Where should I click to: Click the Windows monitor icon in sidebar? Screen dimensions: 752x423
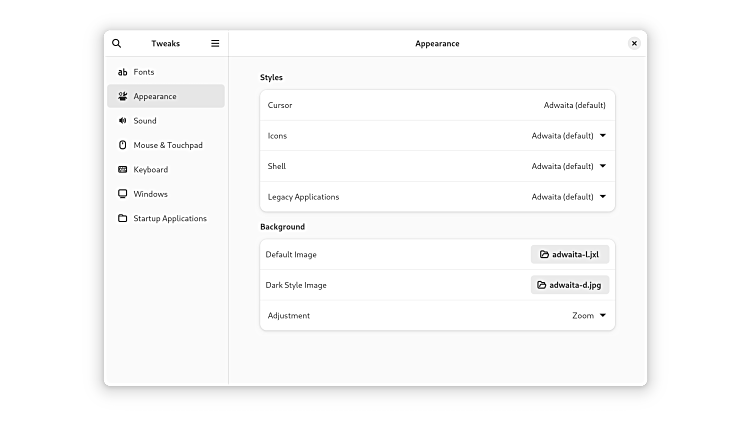pyautogui.click(x=122, y=194)
